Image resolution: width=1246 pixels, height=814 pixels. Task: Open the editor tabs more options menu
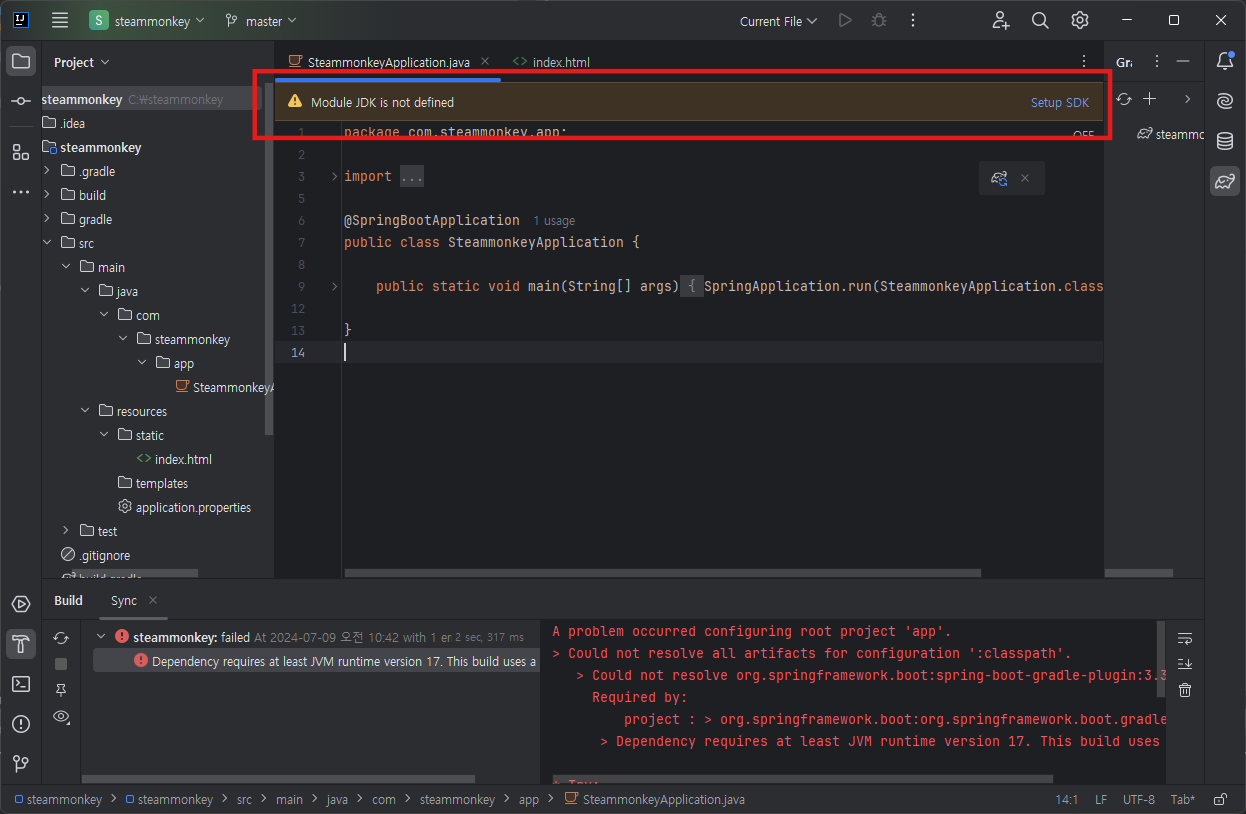point(1084,62)
